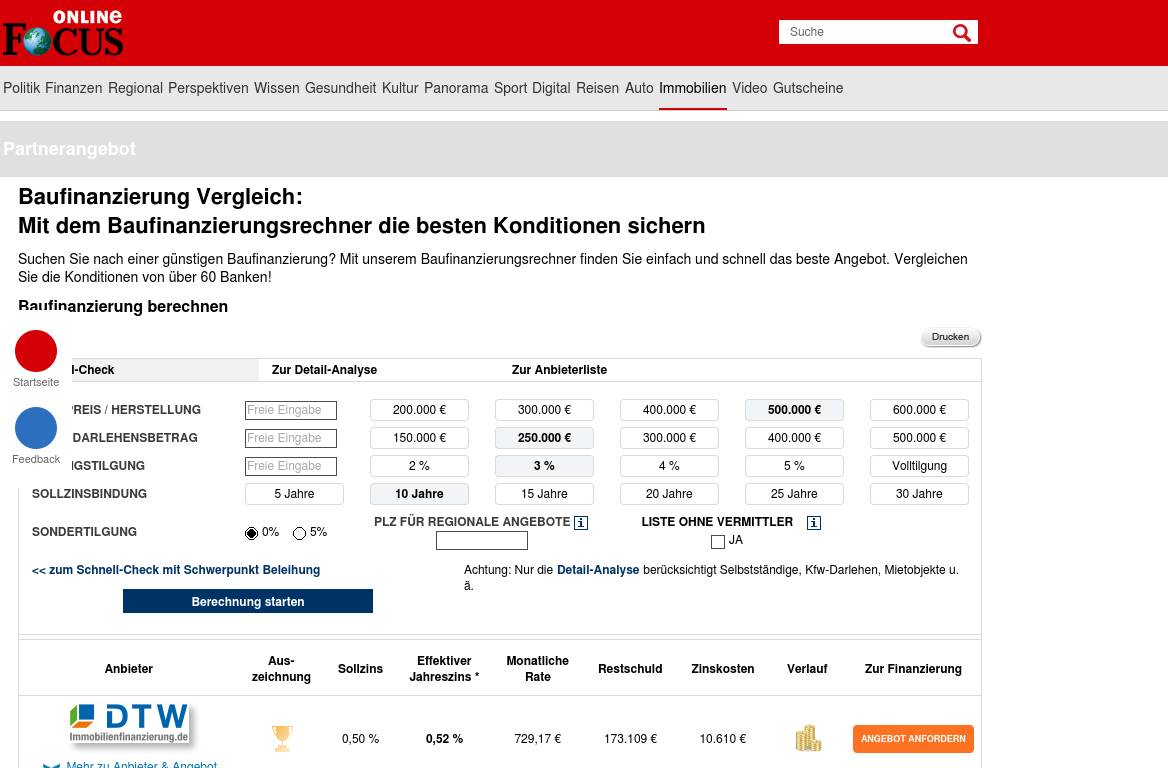Click the Focus Online logo

click(63, 33)
